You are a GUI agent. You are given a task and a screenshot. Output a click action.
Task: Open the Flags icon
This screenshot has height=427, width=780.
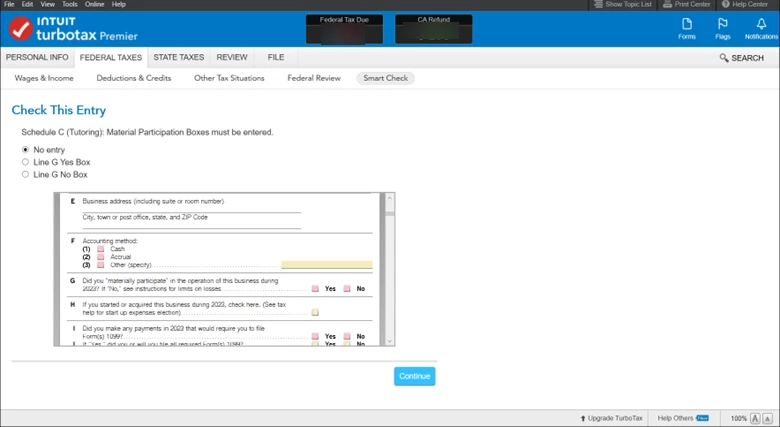pyautogui.click(x=723, y=28)
